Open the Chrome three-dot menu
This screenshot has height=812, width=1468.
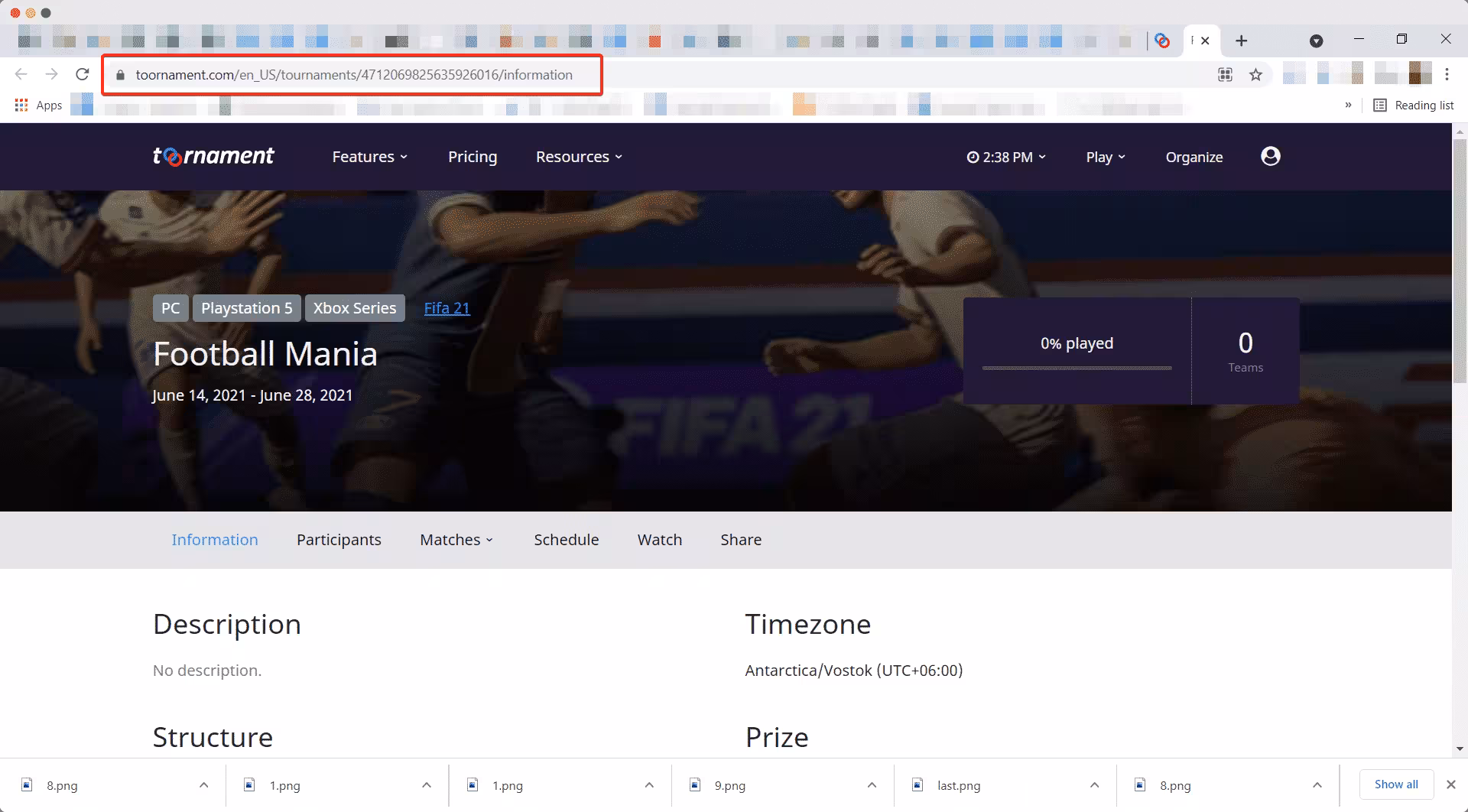tap(1447, 74)
